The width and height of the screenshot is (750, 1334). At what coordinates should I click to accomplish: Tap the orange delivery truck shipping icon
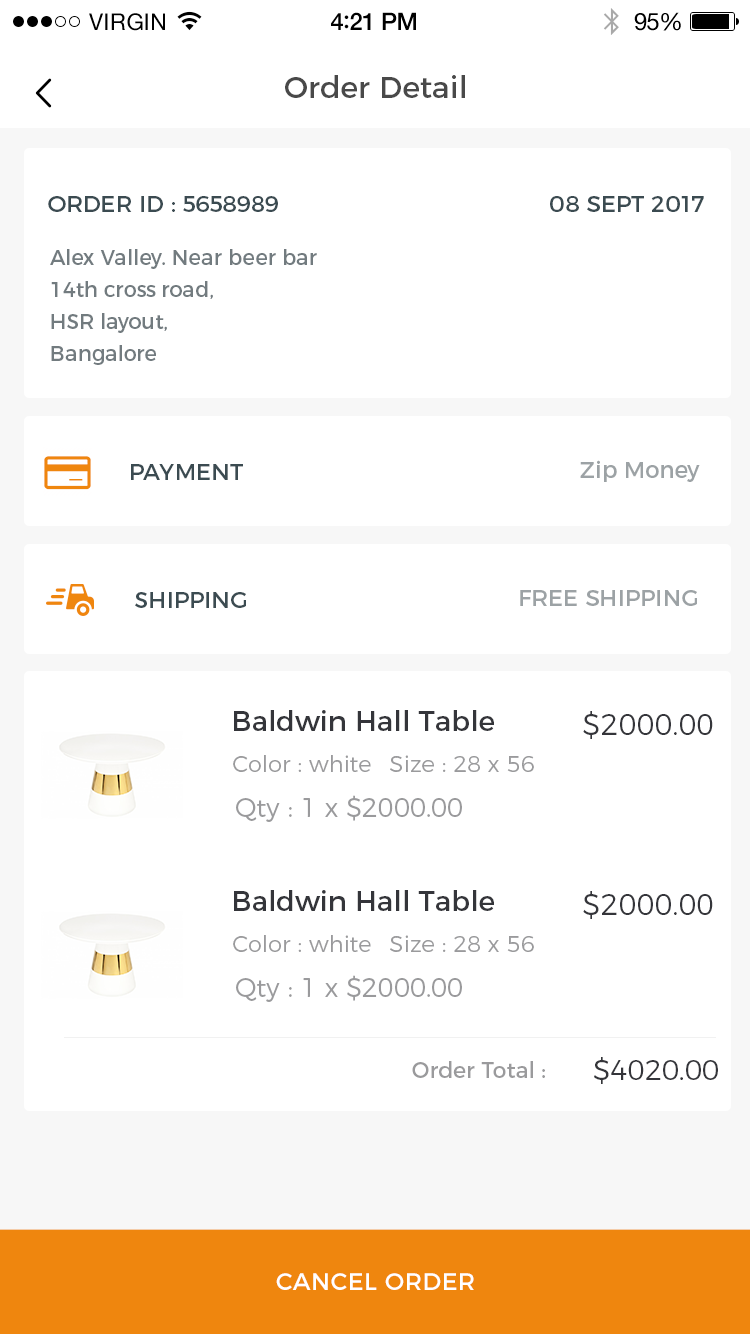(x=71, y=600)
